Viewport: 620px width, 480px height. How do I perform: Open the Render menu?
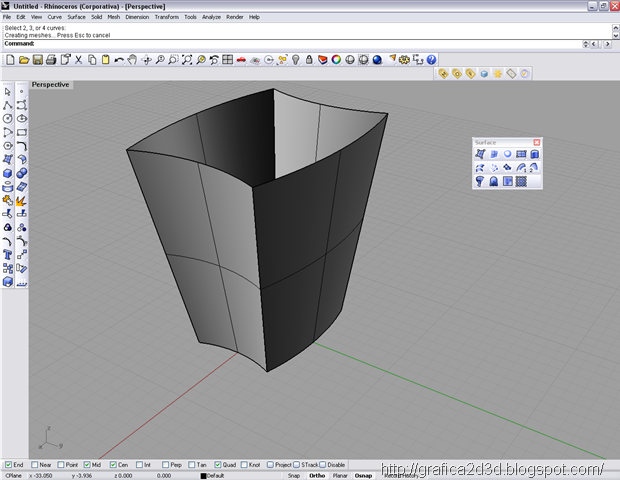235,17
